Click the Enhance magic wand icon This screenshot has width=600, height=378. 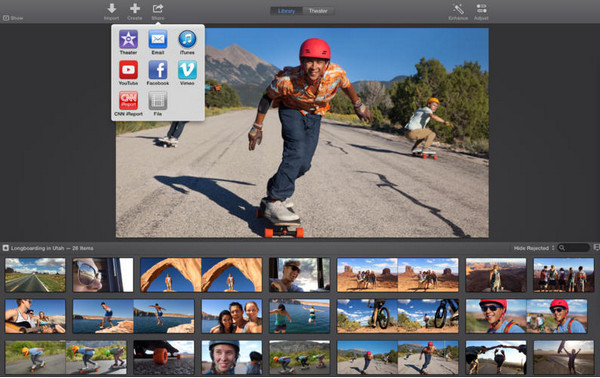[458, 8]
